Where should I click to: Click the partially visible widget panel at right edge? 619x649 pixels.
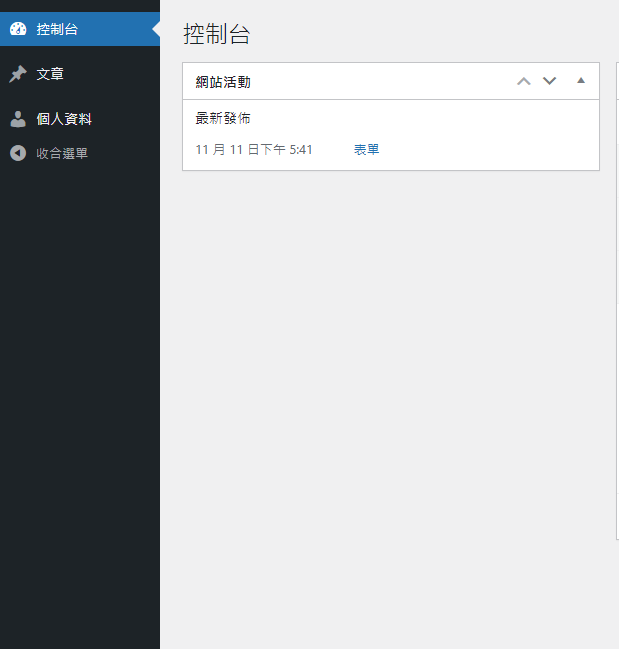tap(616, 300)
